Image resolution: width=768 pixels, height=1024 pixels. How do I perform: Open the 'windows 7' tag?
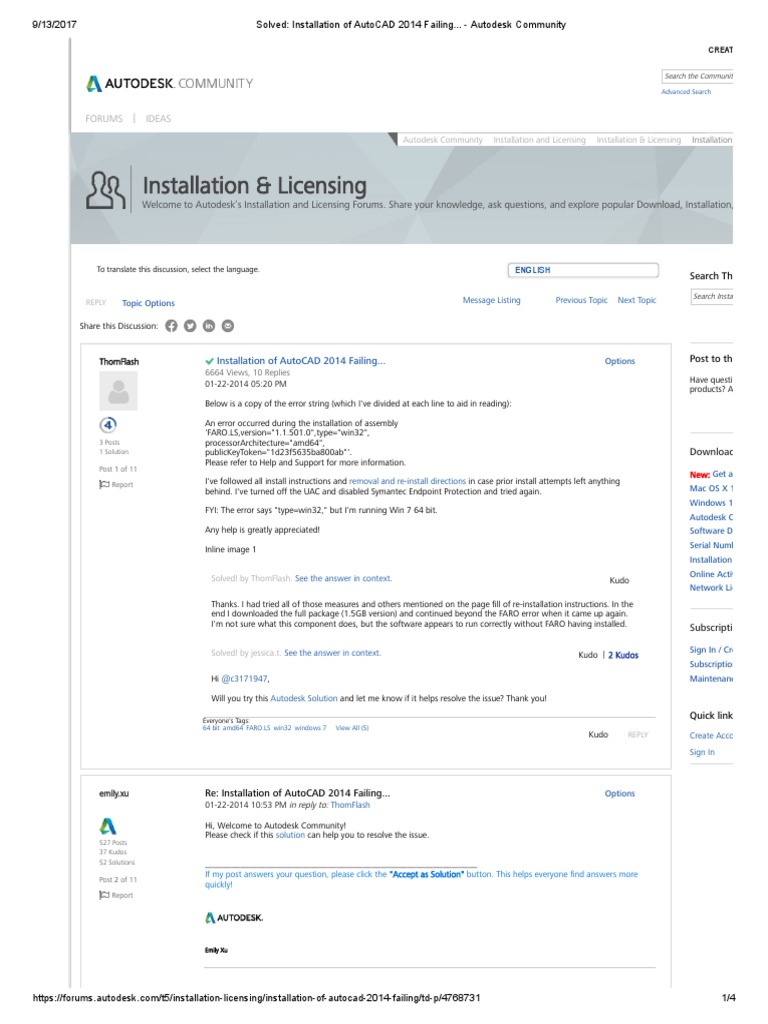310,728
